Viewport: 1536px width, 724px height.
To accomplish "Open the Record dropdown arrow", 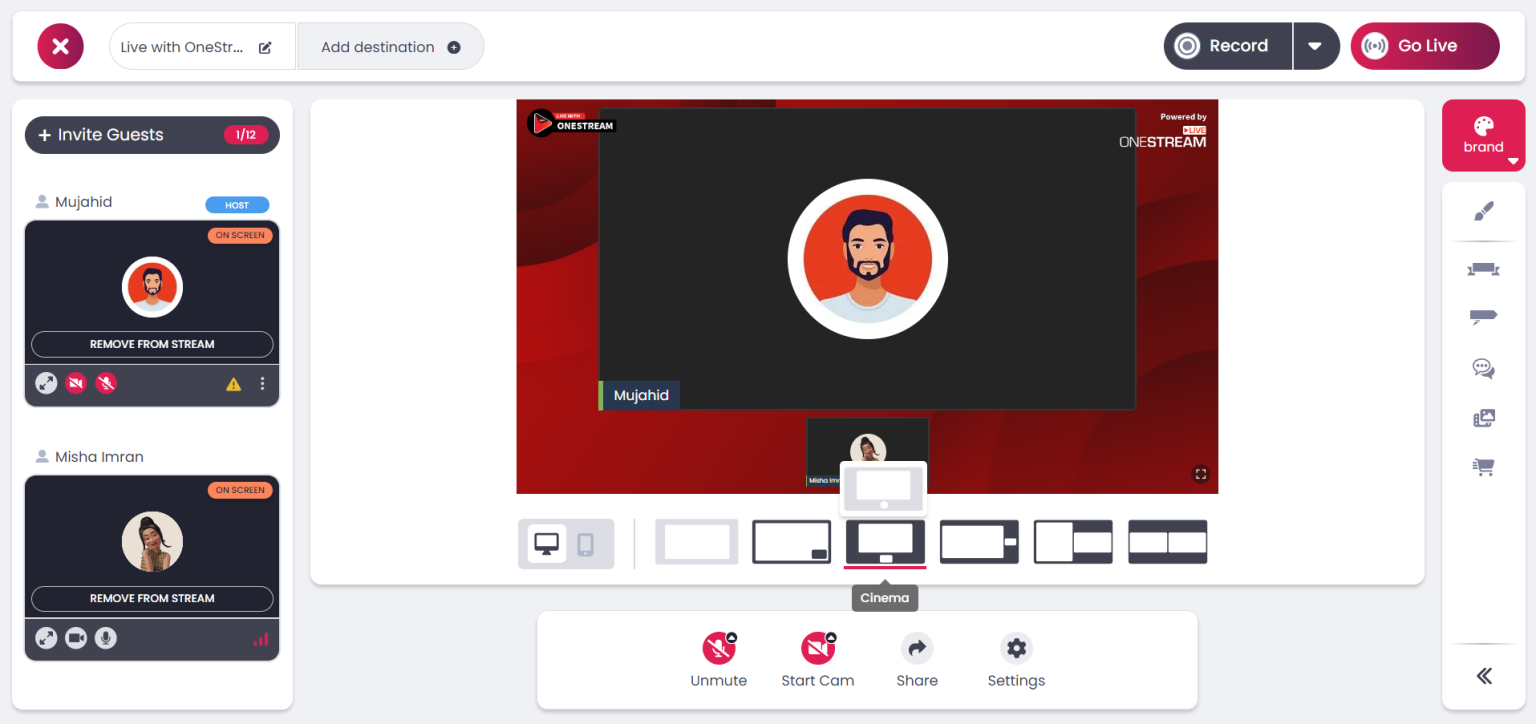I will tap(1316, 45).
